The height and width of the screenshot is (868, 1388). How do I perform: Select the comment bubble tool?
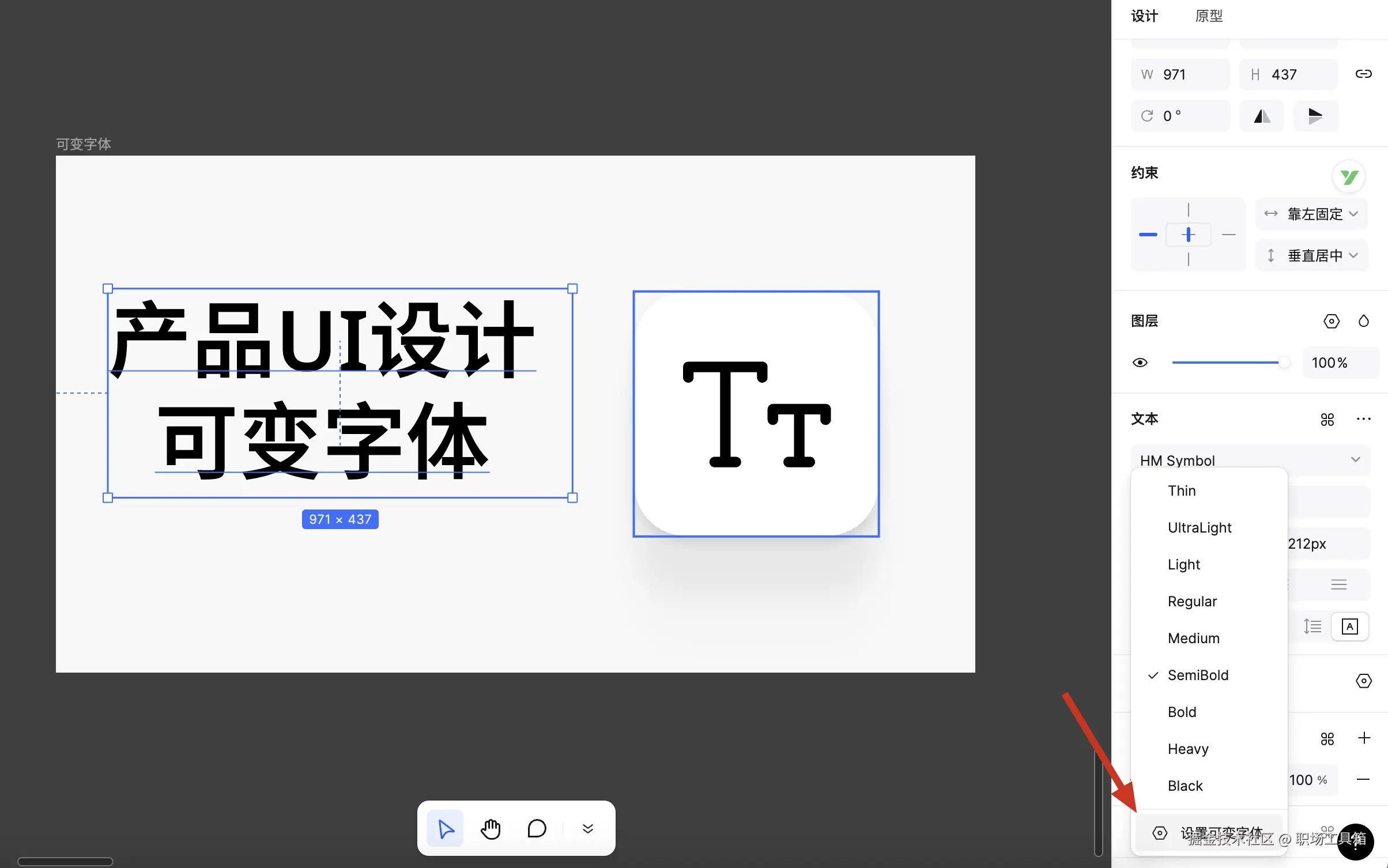pyautogui.click(x=536, y=829)
